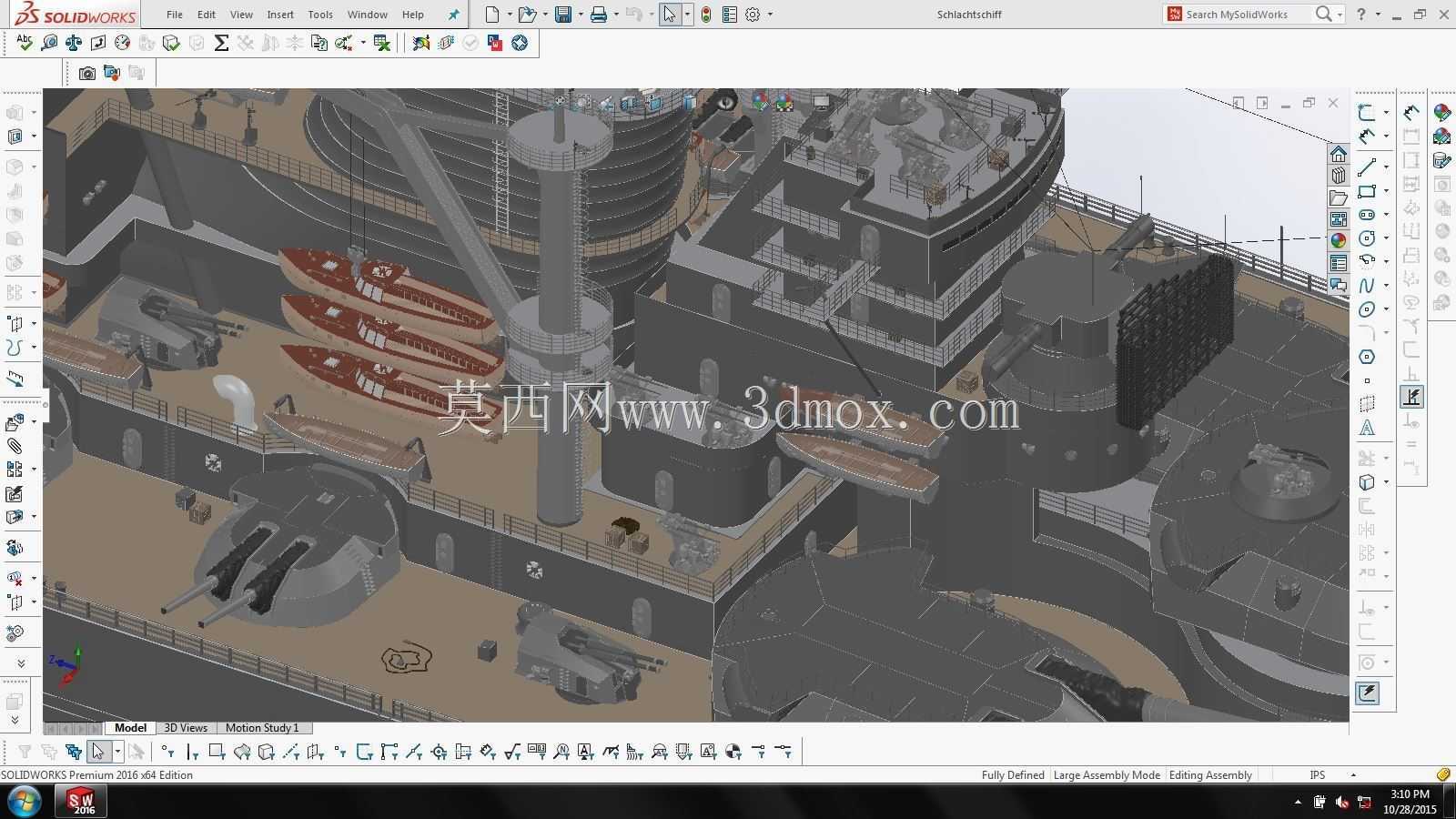This screenshot has height=819, width=1456.
Task: Click in the Search MySolidWorks field
Action: (x=1247, y=15)
